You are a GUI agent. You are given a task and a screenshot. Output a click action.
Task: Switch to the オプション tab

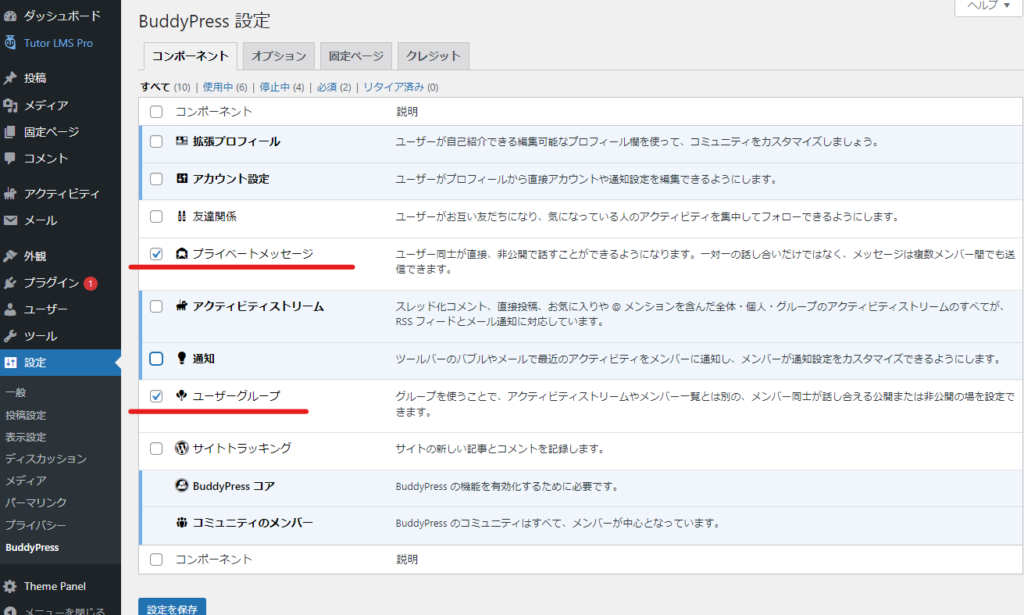tap(279, 56)
